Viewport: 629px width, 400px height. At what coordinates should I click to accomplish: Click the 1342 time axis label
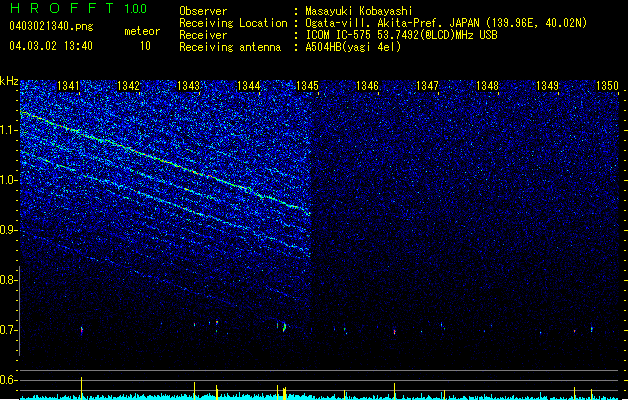(x=128, y=85)
